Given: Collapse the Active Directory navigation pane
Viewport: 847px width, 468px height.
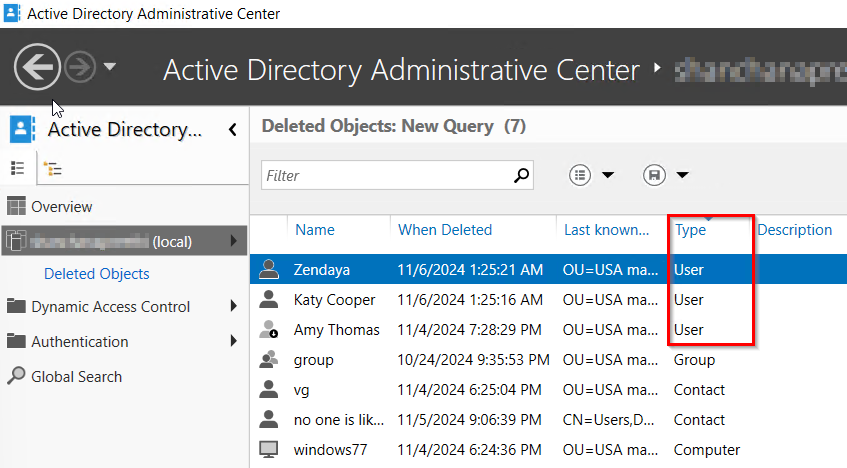Looking at the screenshot, I should point(232,130).
